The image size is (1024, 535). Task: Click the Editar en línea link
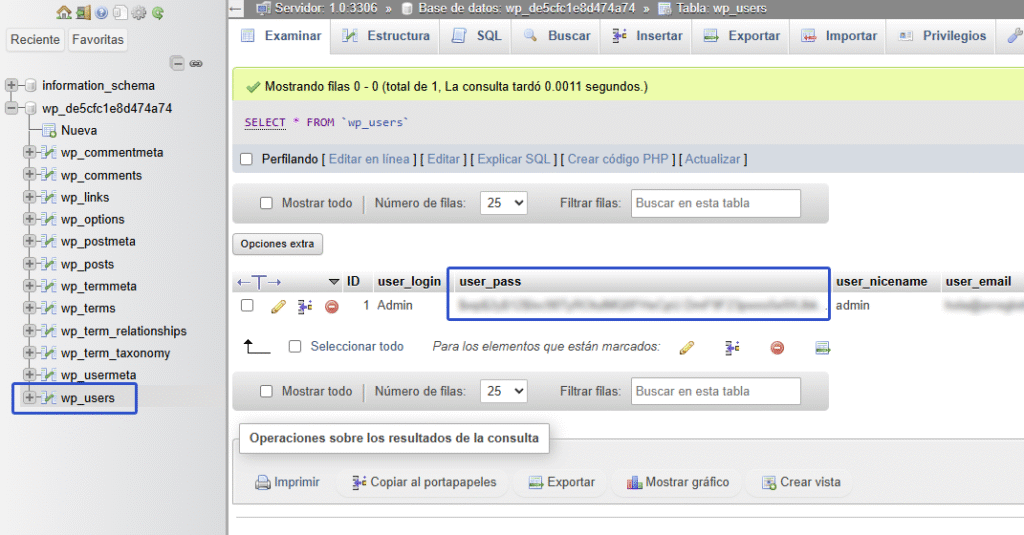(369, 159)
